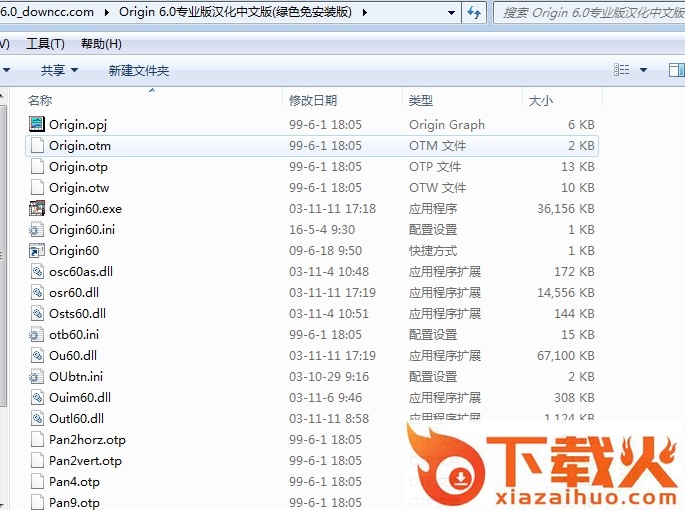This screenshot has height=510, width=685.
Task: Click the Pan2horz.otp file icon
Action: [37, 439]
